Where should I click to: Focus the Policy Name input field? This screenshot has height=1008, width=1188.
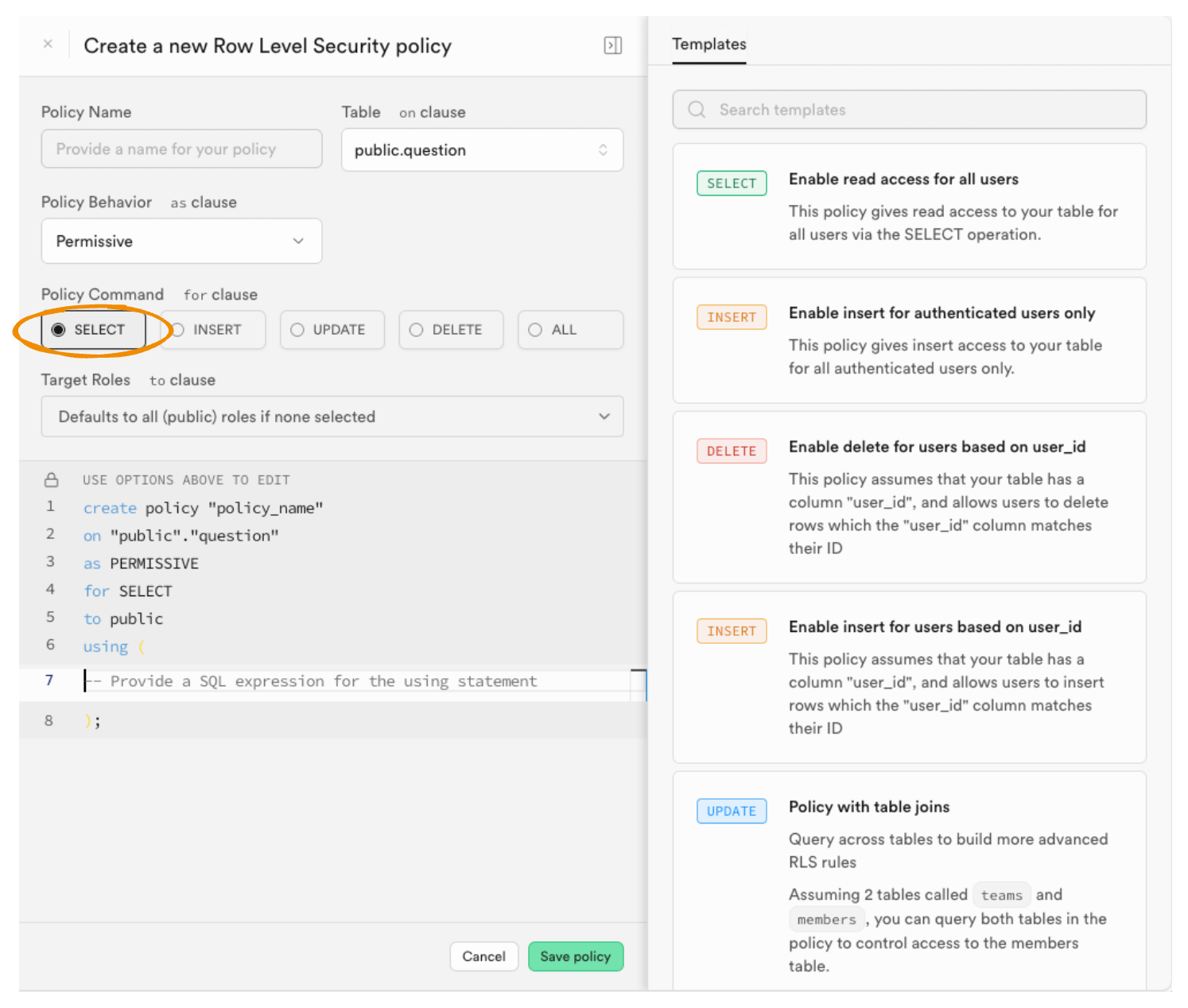(181, 149)
